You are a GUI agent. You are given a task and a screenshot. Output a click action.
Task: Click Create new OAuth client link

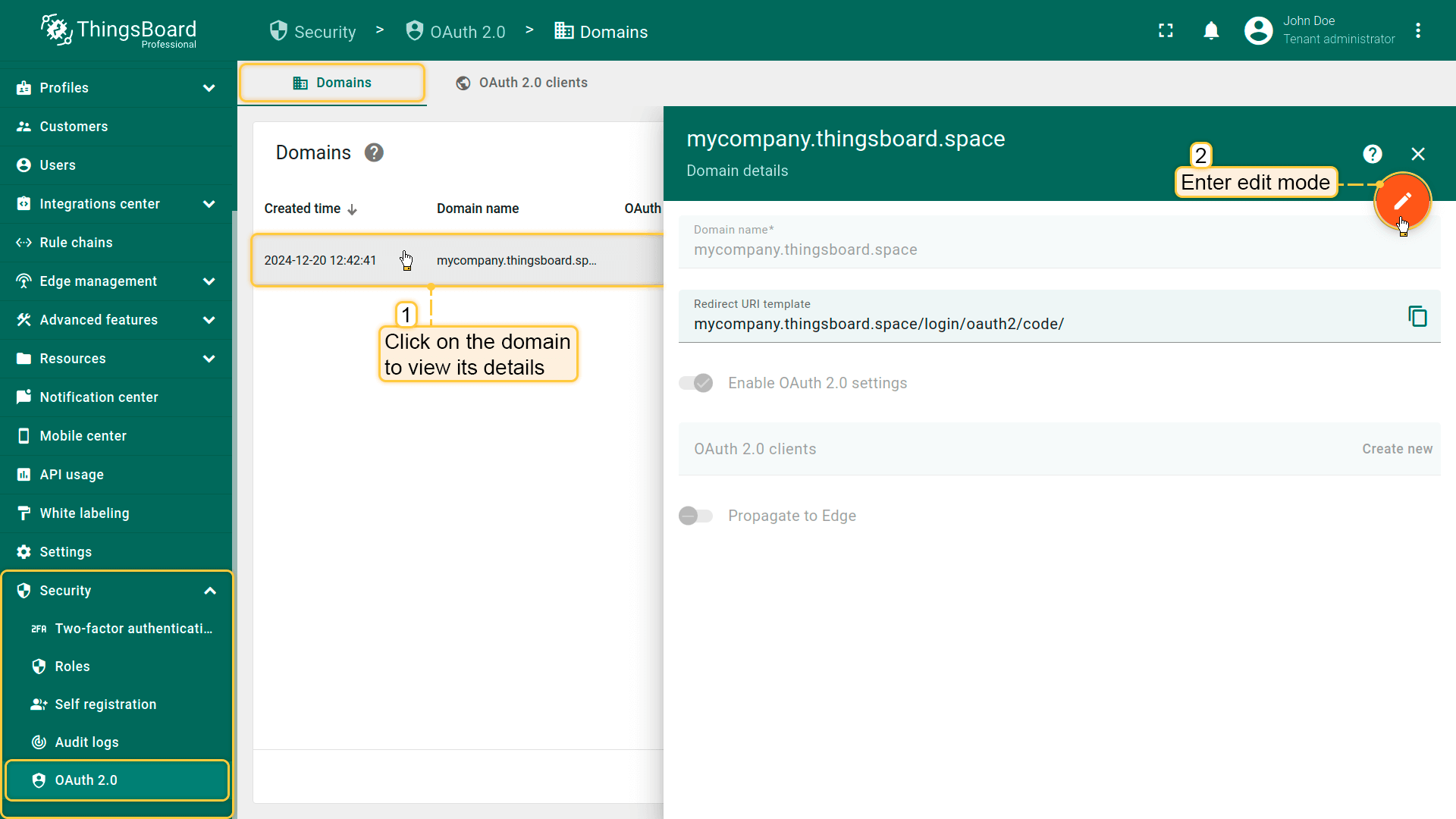pyautogui.click(x=1397, y=449)
